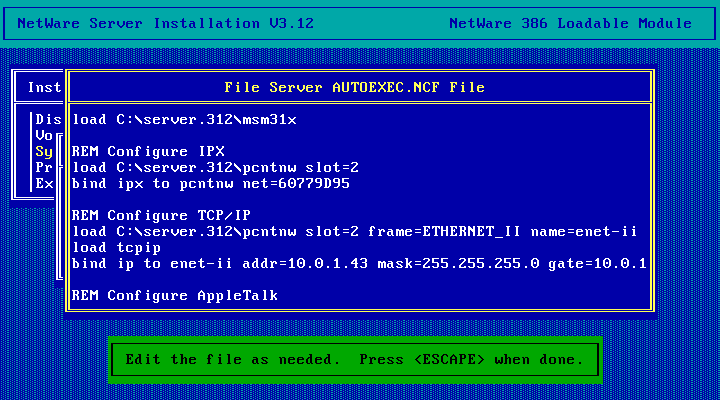720x400 pixels.
Task: Click the 'Press <ESCAPE> when done.' hint
Action: [x=472, y=360]
